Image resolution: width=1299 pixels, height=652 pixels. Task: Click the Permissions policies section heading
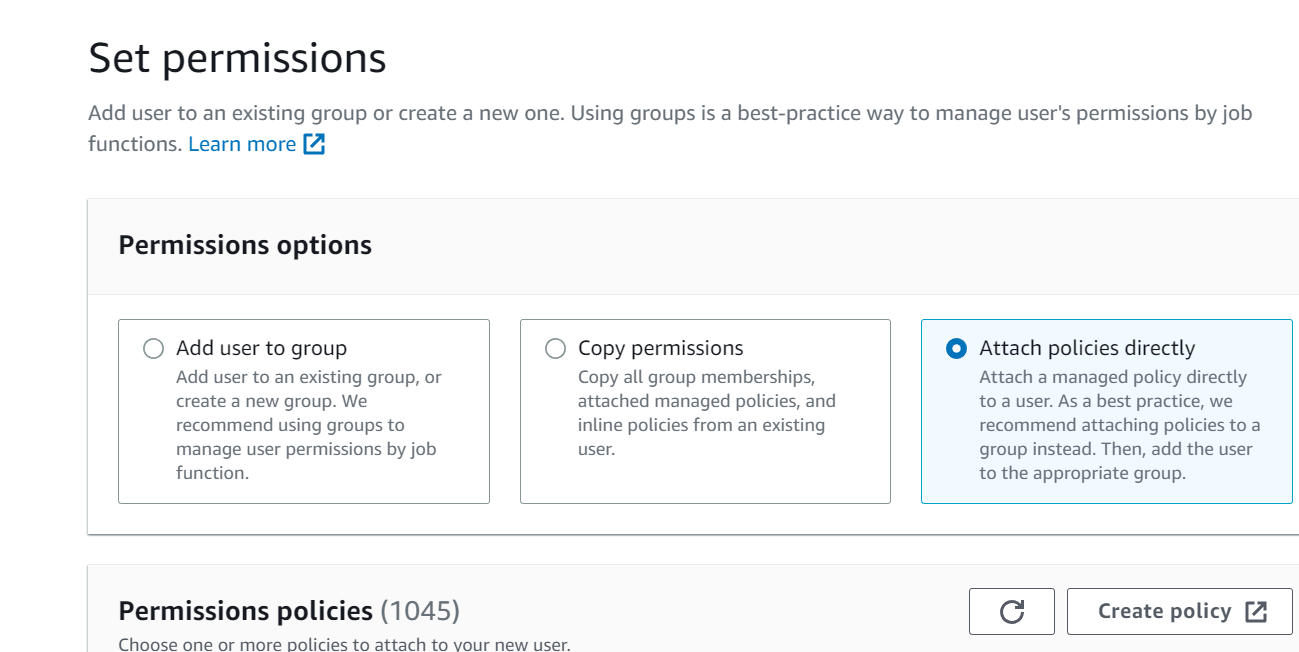[x=245, y=611]
